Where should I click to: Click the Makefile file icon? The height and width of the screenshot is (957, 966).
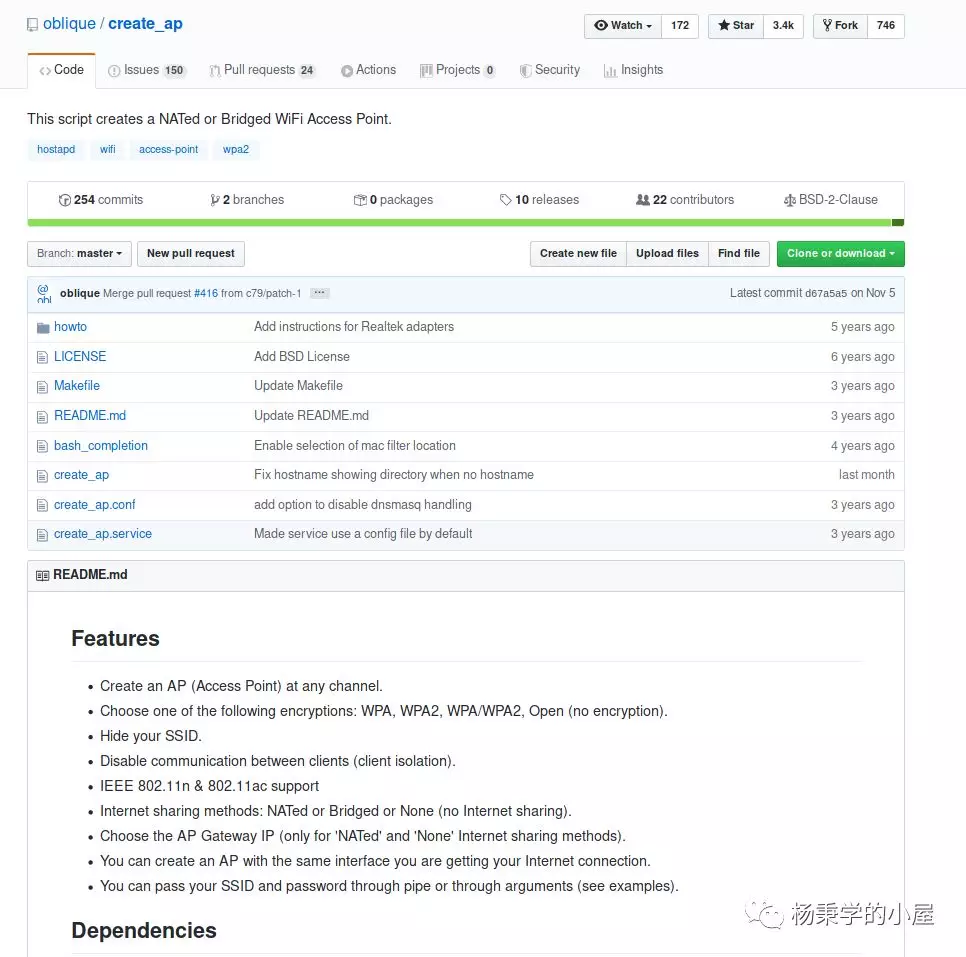42,387
